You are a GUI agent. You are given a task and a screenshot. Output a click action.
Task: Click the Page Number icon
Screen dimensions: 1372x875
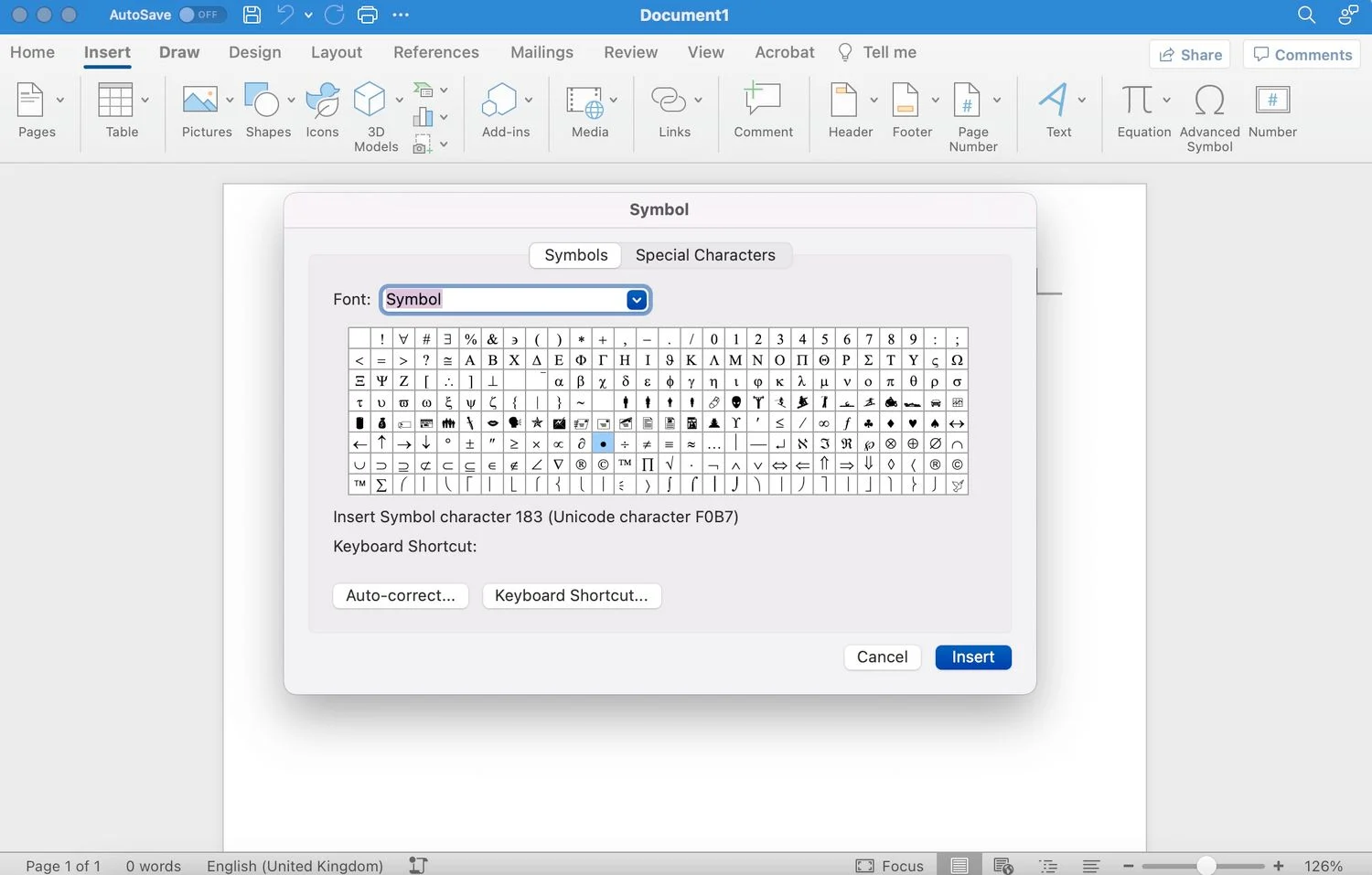pyautogui.click(x=967, y=100)
